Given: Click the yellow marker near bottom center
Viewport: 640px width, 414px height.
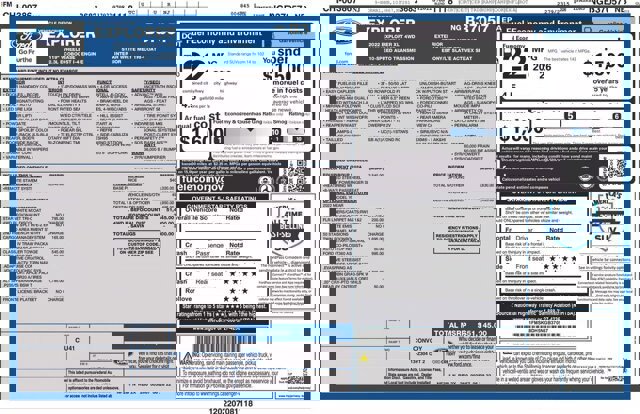Looking at the screenshot, I should pos(363,357).
